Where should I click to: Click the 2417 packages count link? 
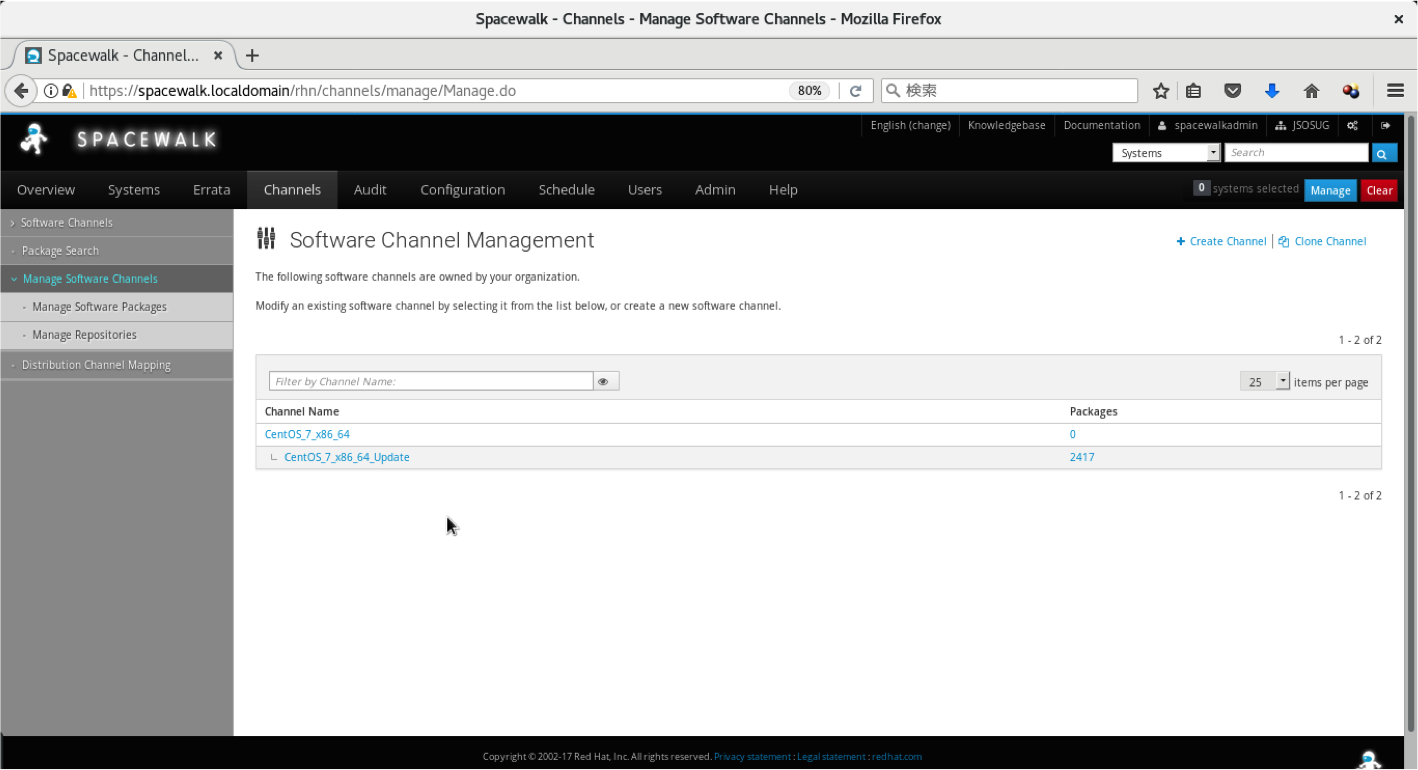[x=1082, y=457]
